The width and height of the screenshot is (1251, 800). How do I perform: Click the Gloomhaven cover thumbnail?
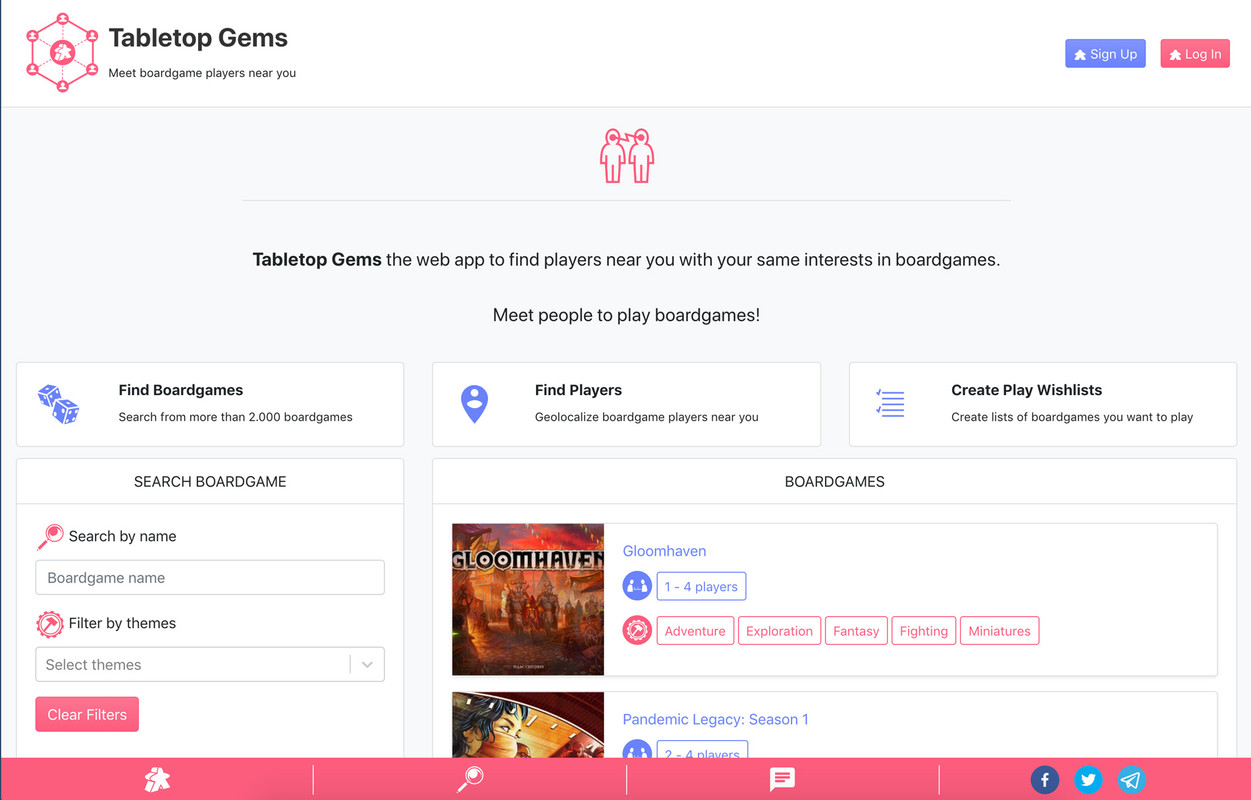pos(528,599)
